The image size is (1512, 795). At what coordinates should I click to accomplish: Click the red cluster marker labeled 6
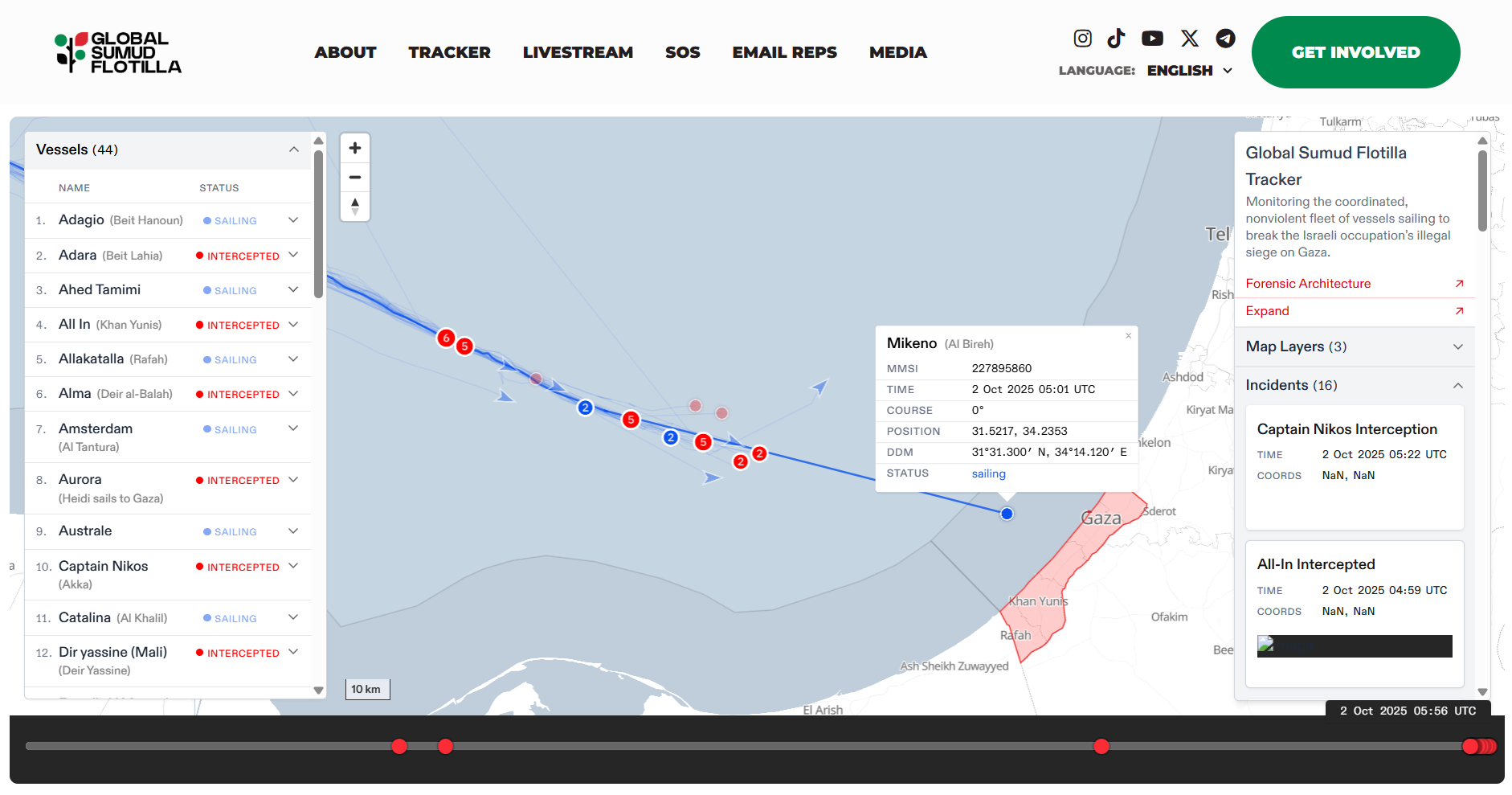point(446,338)
